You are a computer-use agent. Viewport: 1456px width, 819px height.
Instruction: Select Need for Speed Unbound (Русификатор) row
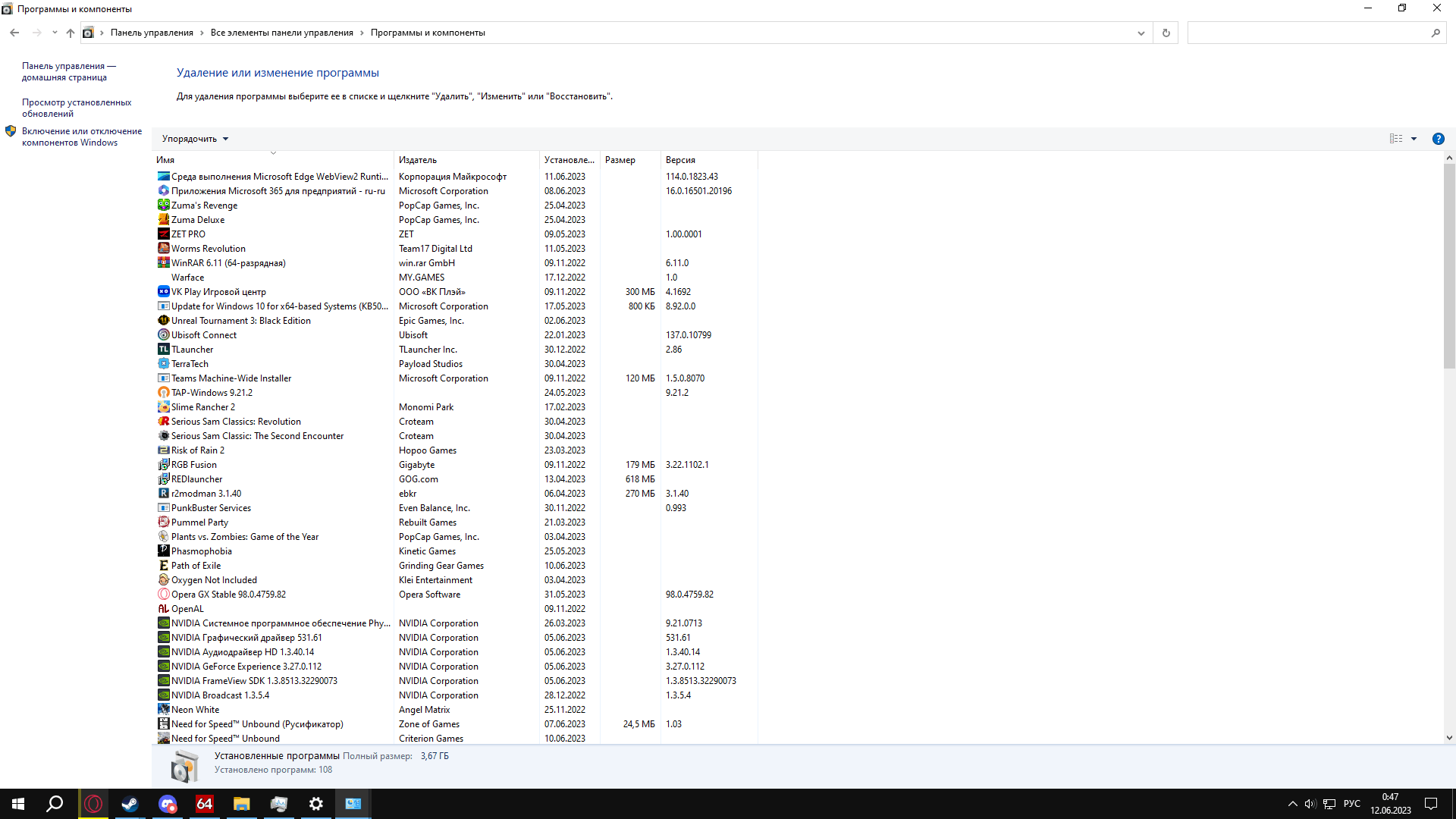click(455, 723)
